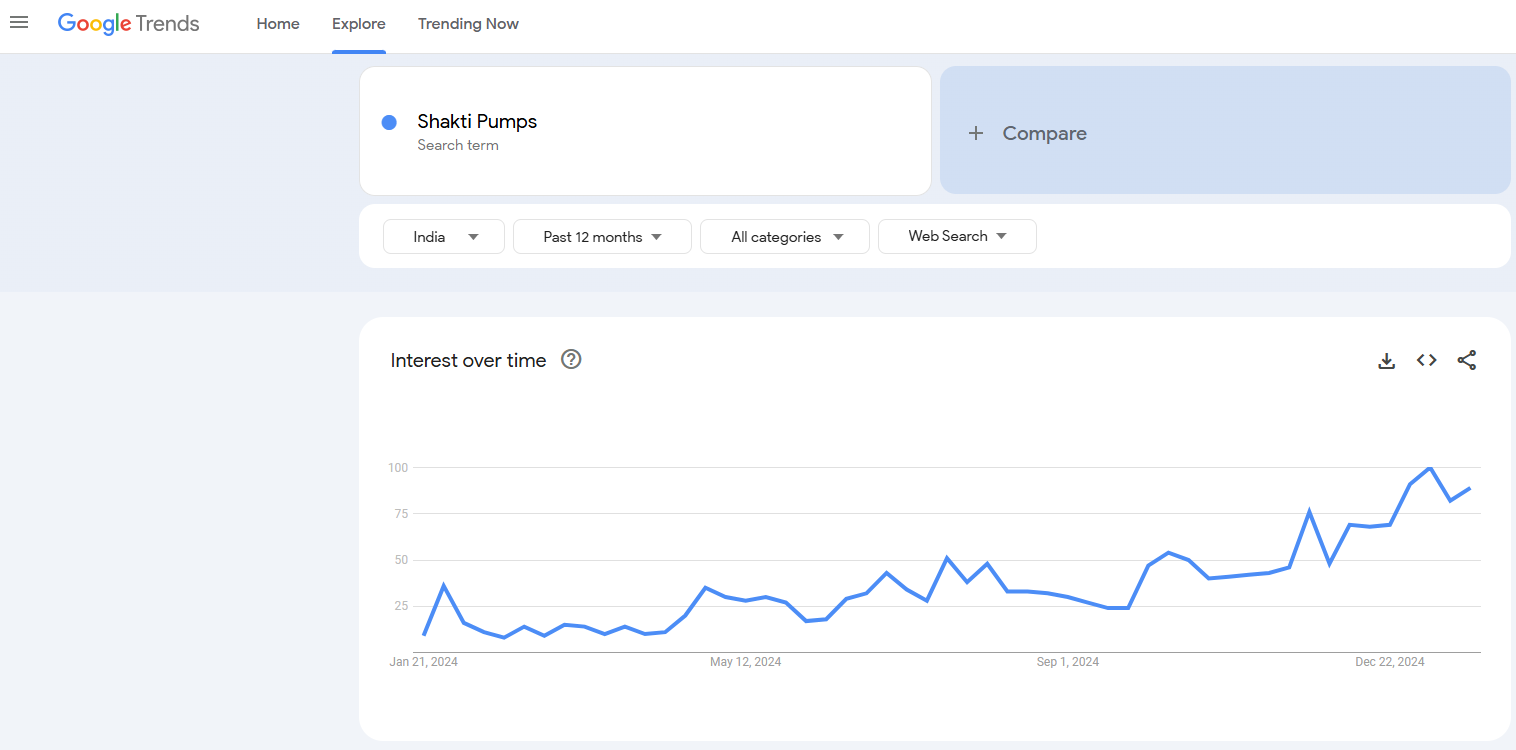Open the All categories dropdown
The width and height of the screenshot is (1516, 750).
tap(785, 237)
